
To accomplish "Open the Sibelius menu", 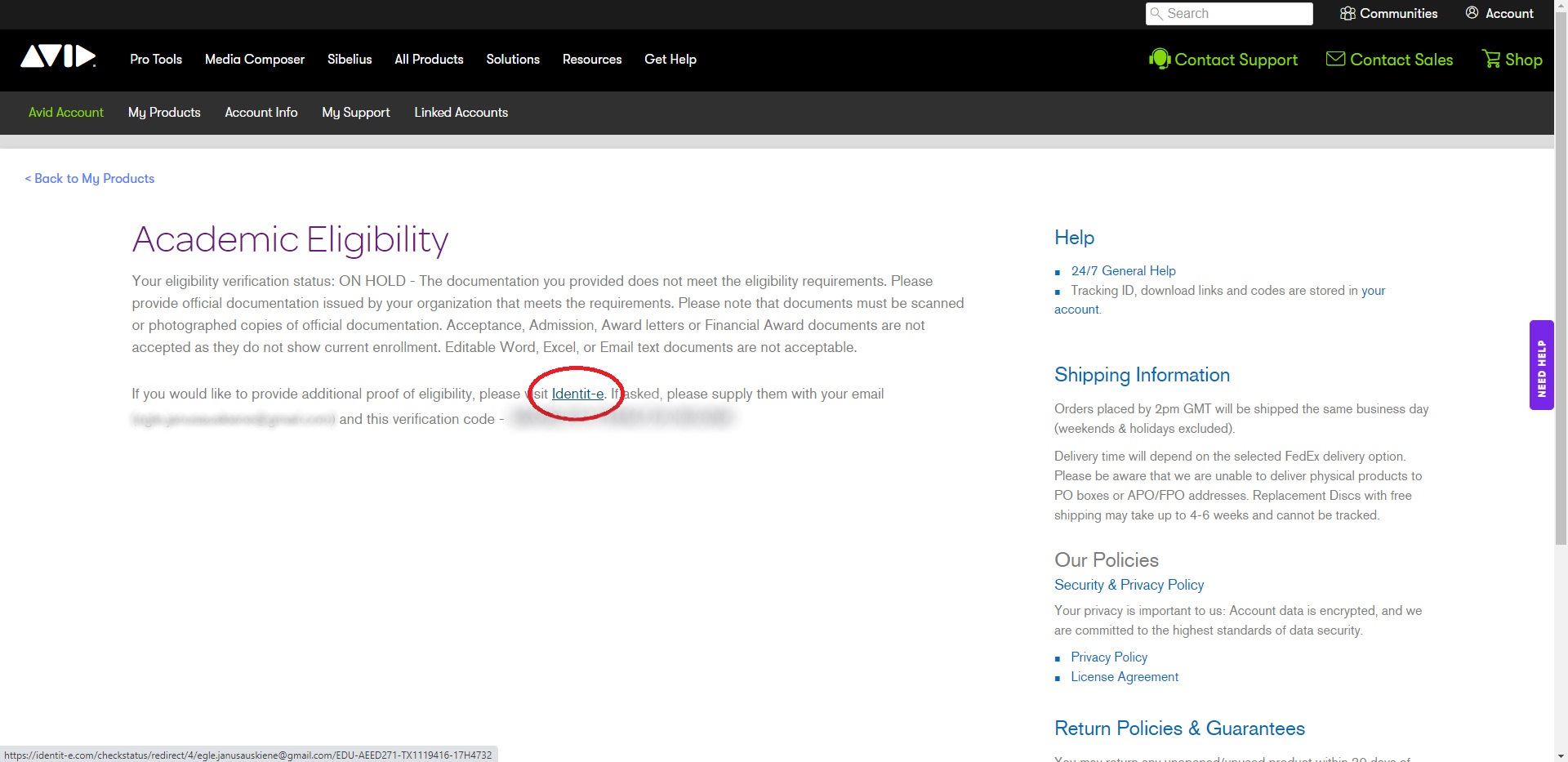I will click(350, 59).
